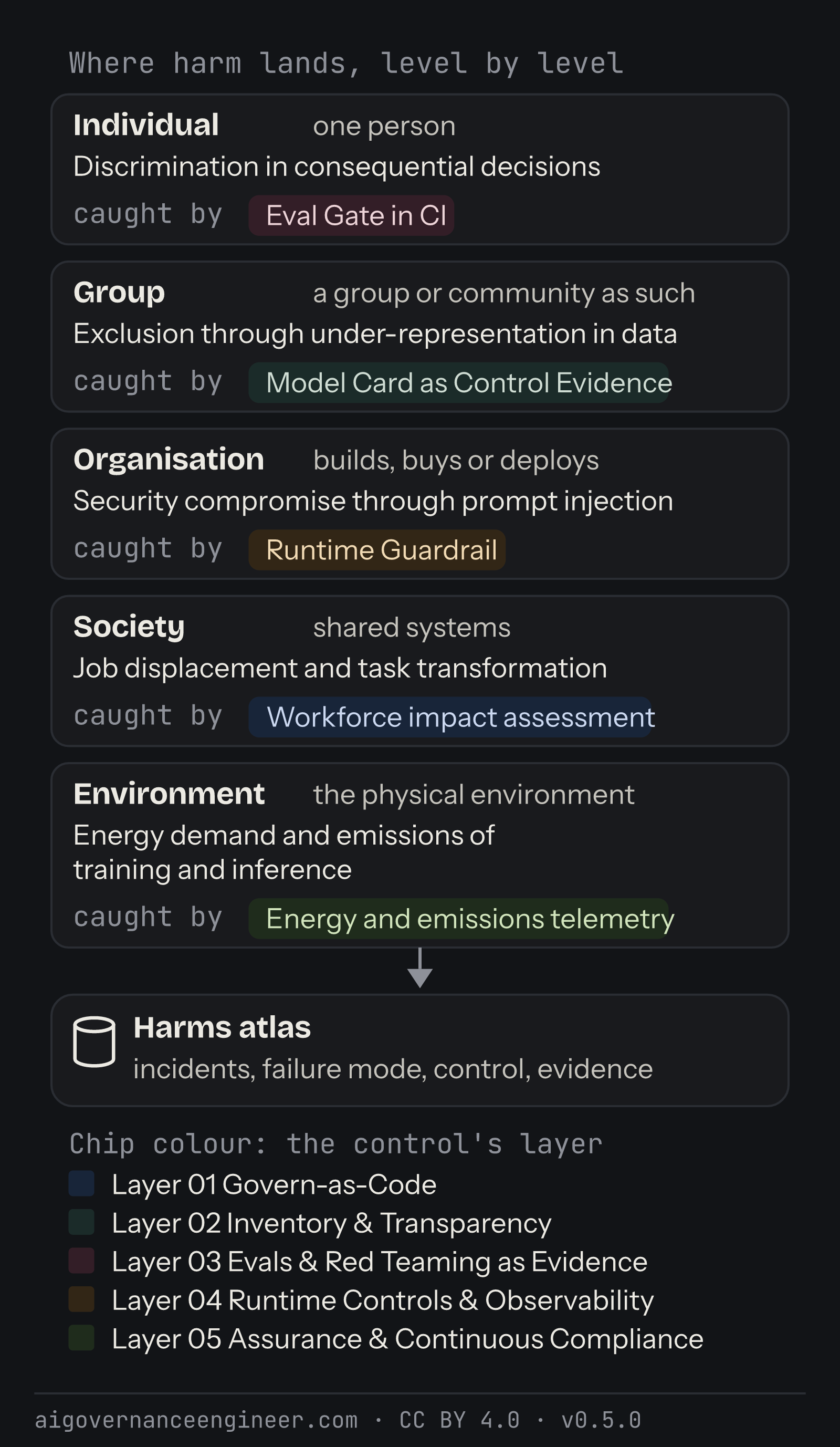
Task: Select the Layer 03 Evals & Red Teaming swatch
Action: pyautogui.click(x=81, y=1261)
